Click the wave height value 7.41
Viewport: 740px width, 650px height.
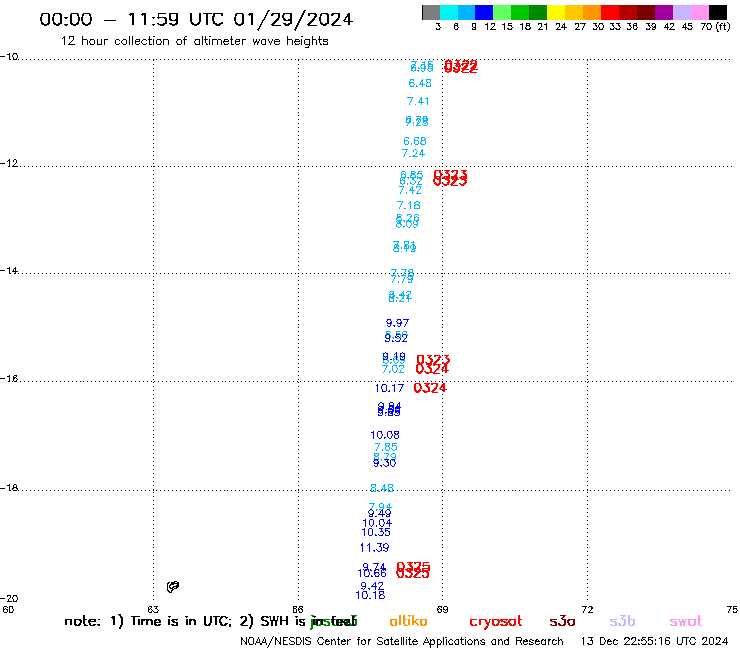[418, 101]
